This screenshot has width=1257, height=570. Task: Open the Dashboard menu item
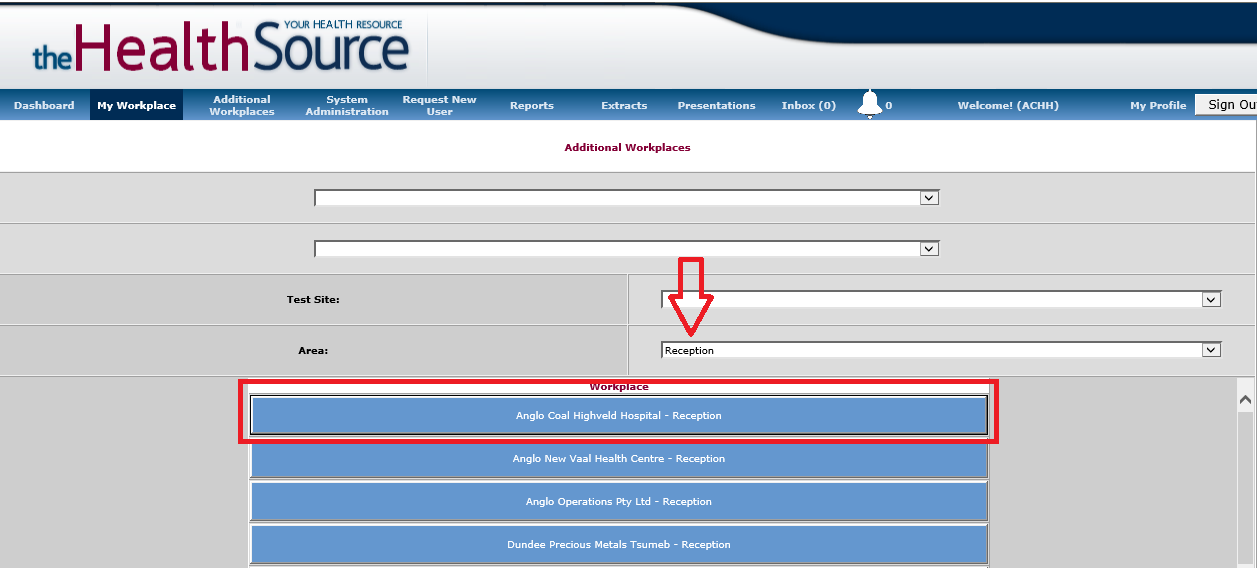(x=44, y=105)
